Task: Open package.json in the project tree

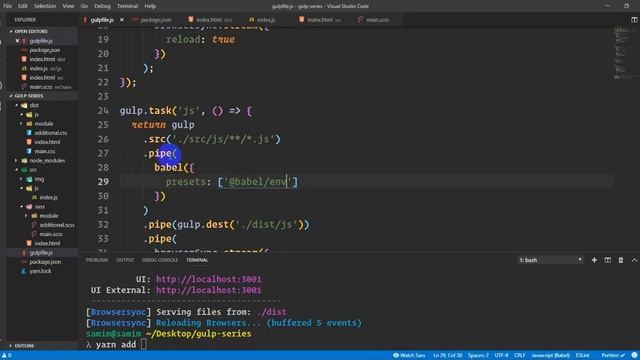Action: pyautogui.click(x=45, y=262)
